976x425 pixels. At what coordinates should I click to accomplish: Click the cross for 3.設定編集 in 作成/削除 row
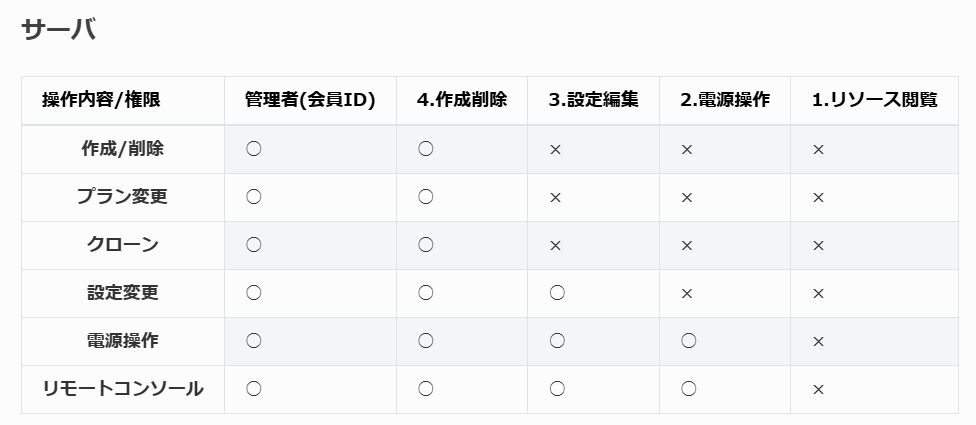[556, 150]
